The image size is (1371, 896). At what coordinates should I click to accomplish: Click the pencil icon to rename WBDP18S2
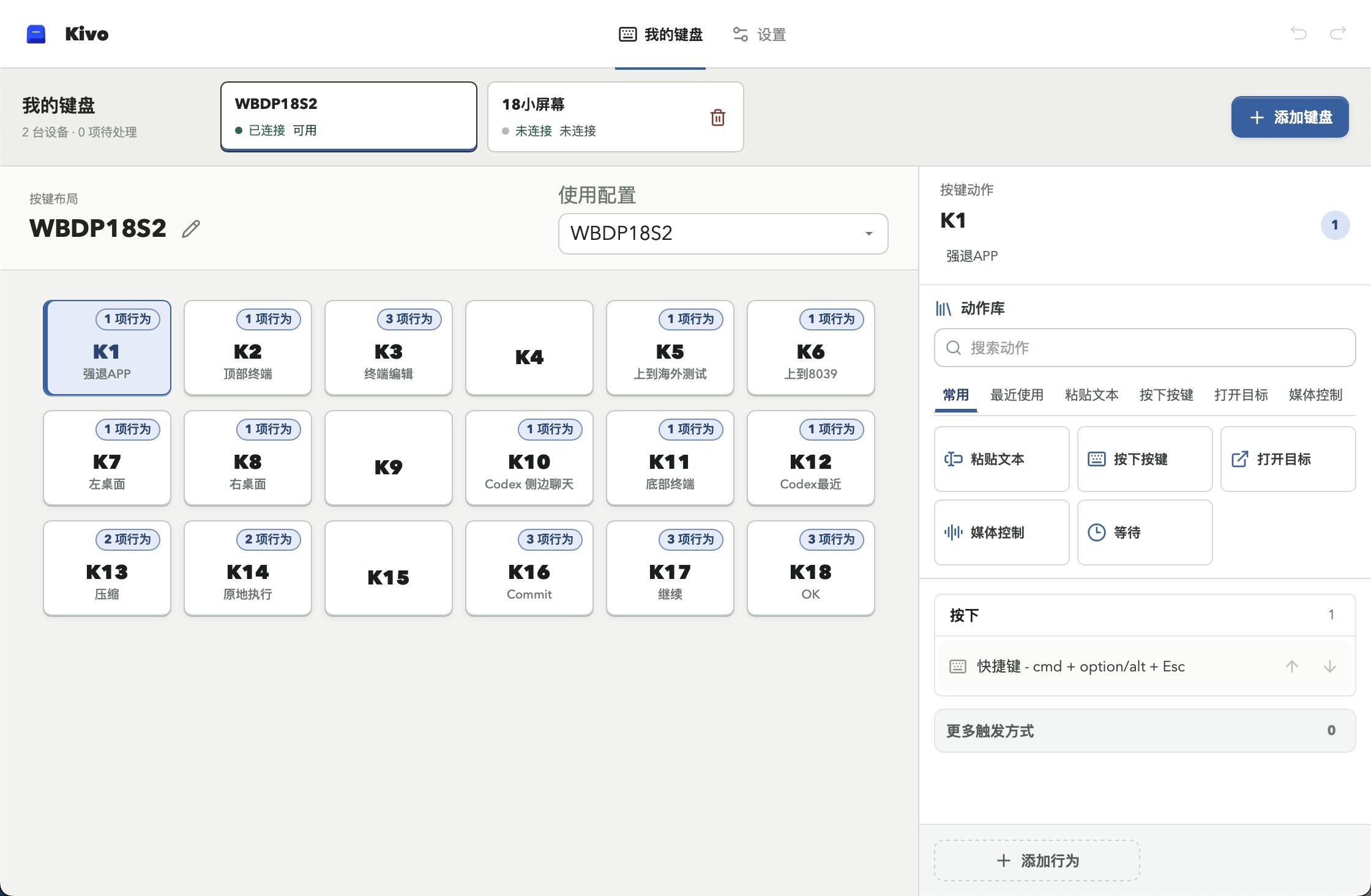point(191,228)
